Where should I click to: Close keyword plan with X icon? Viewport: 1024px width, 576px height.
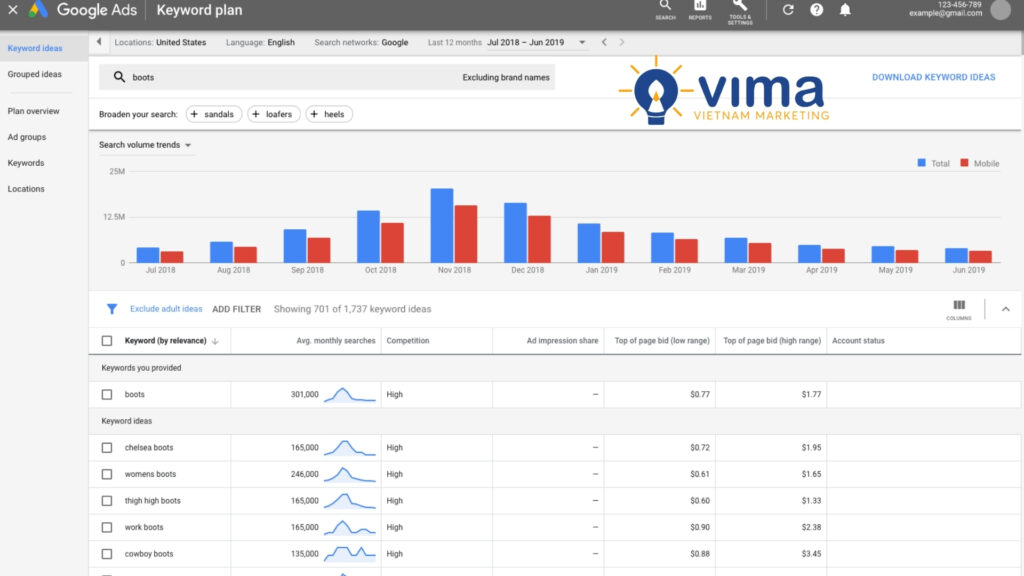[x=13, y=10]
